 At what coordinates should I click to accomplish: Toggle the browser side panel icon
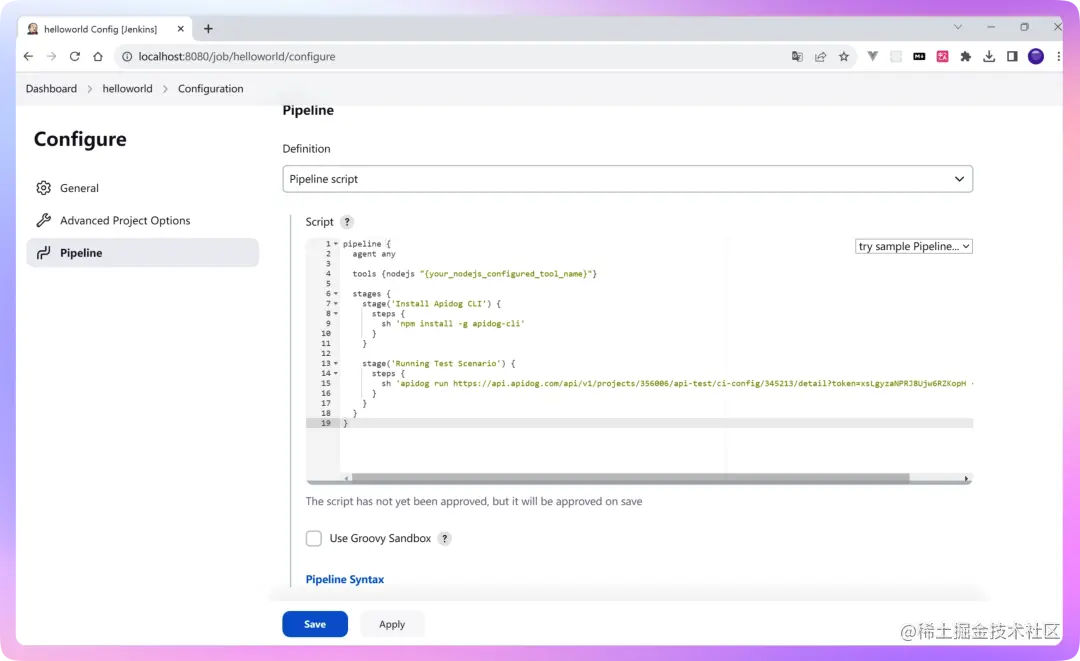coord(1012,56)
